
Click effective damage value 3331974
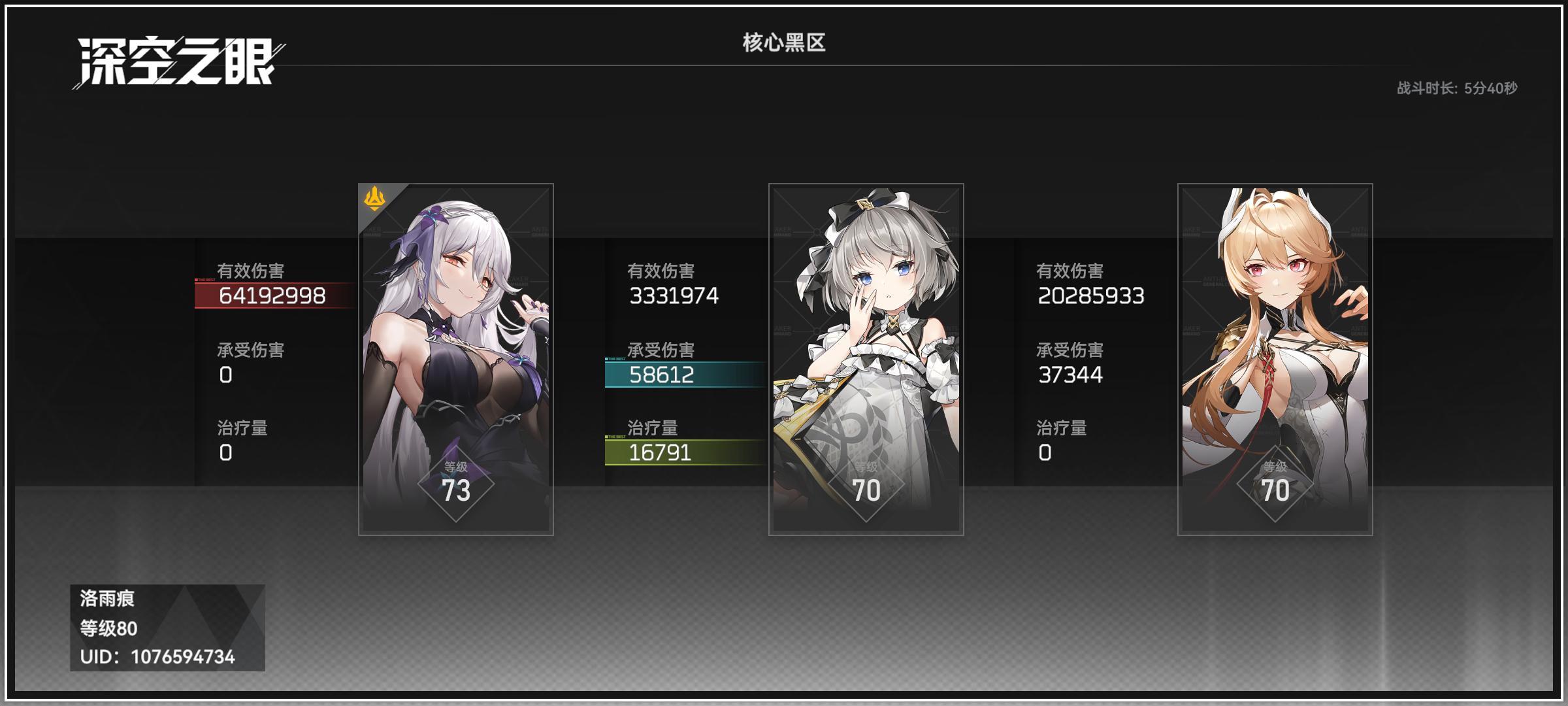(x=674, y=296)
